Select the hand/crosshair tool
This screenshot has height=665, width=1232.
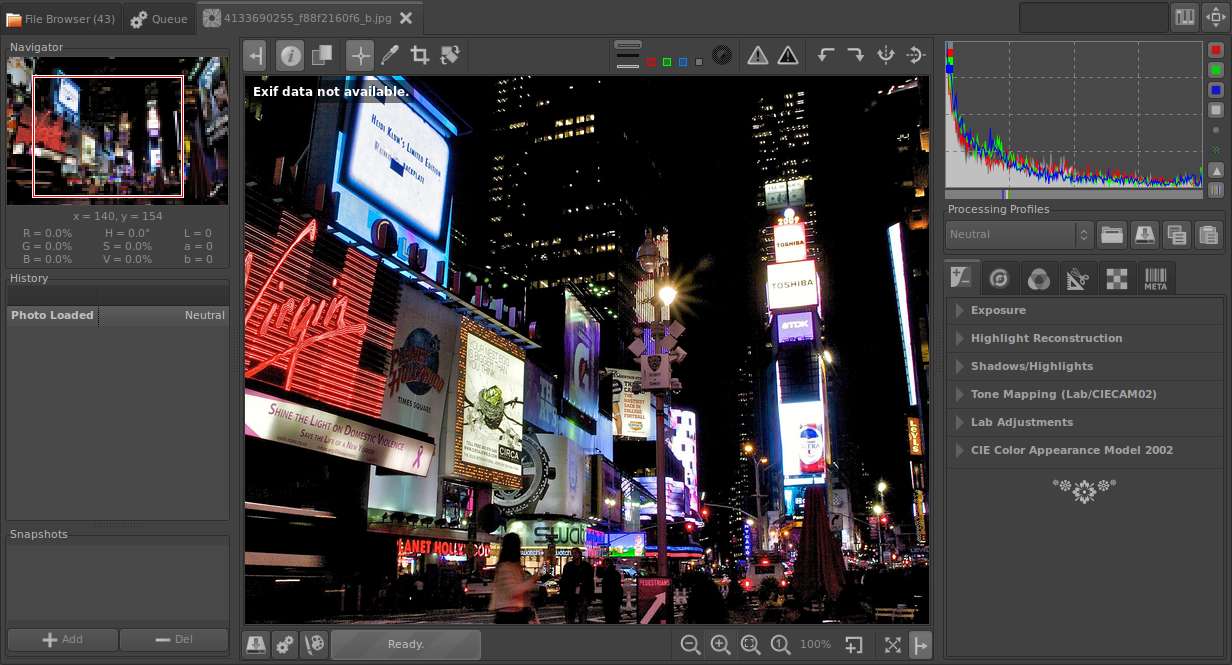point(360,56)
